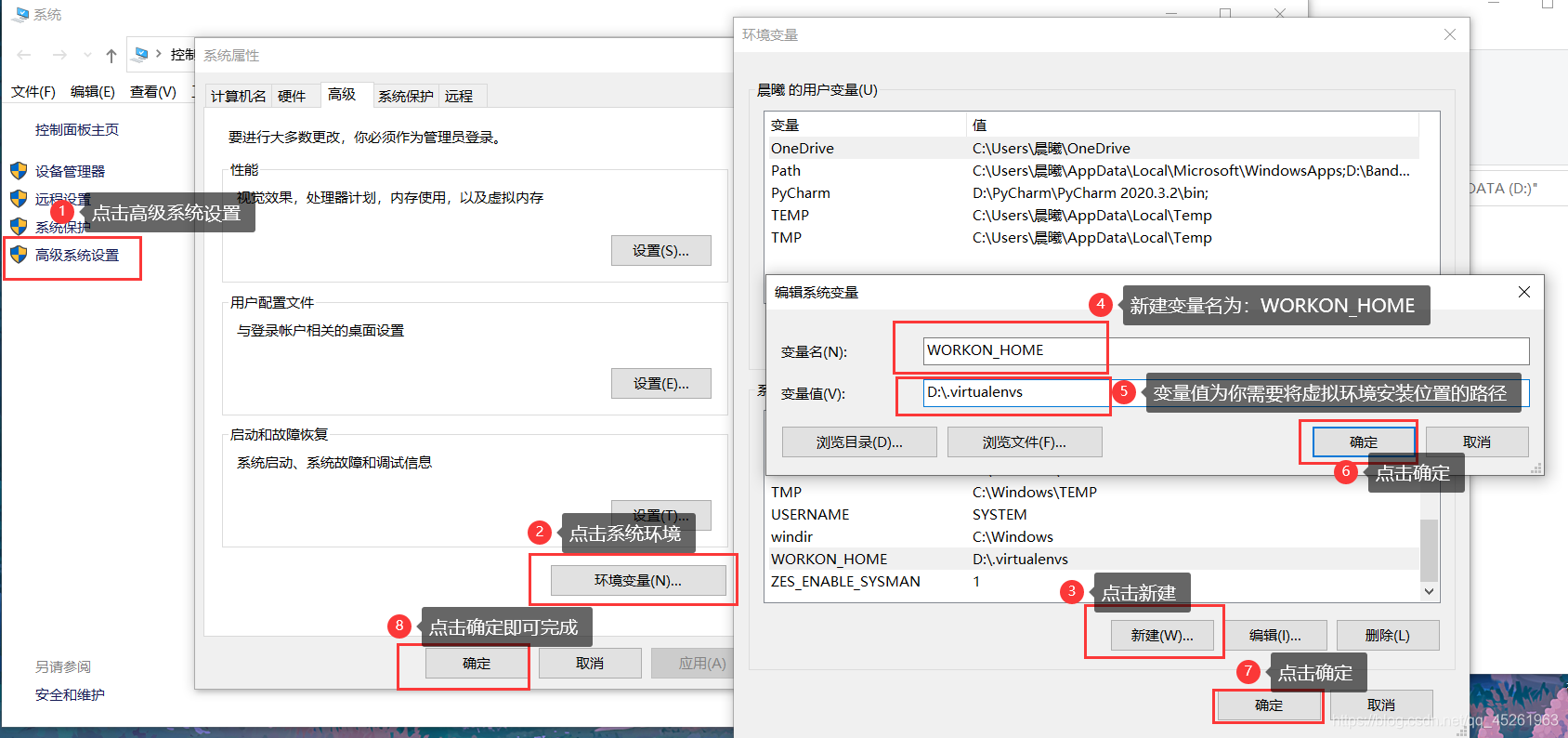Screen dimensions: 1568x738
Task: Click the forward arrow in System window
Action: [x=59, y=56]
